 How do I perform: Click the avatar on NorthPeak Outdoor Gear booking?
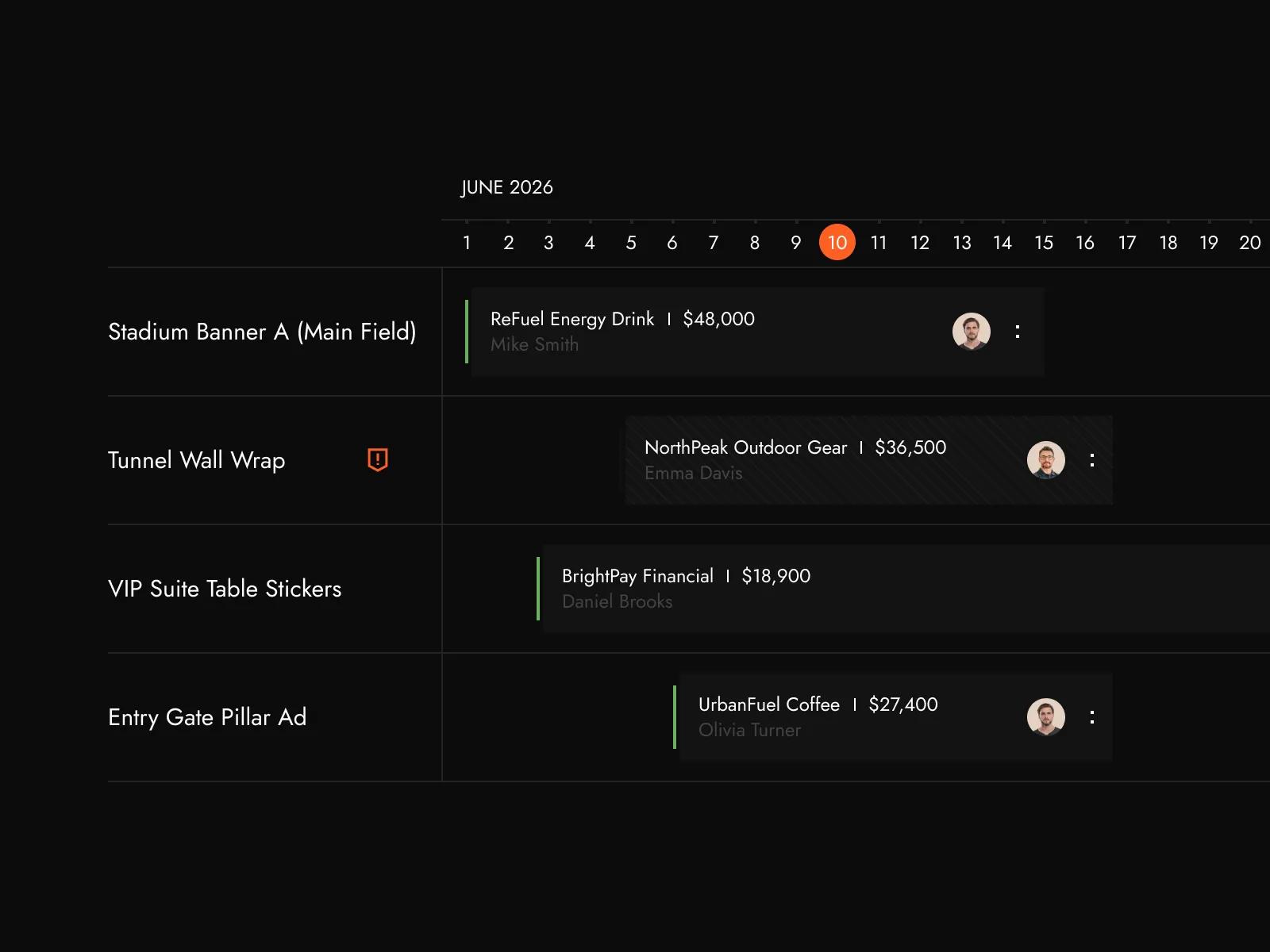click(x=1046, y=460)
